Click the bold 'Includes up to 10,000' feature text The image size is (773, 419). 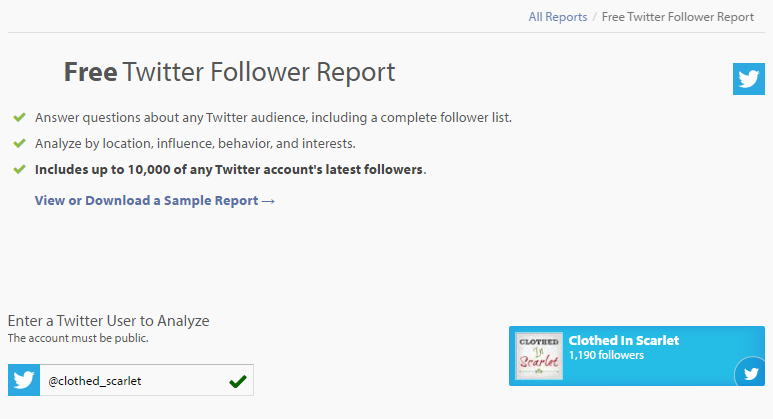coord(230,170)
